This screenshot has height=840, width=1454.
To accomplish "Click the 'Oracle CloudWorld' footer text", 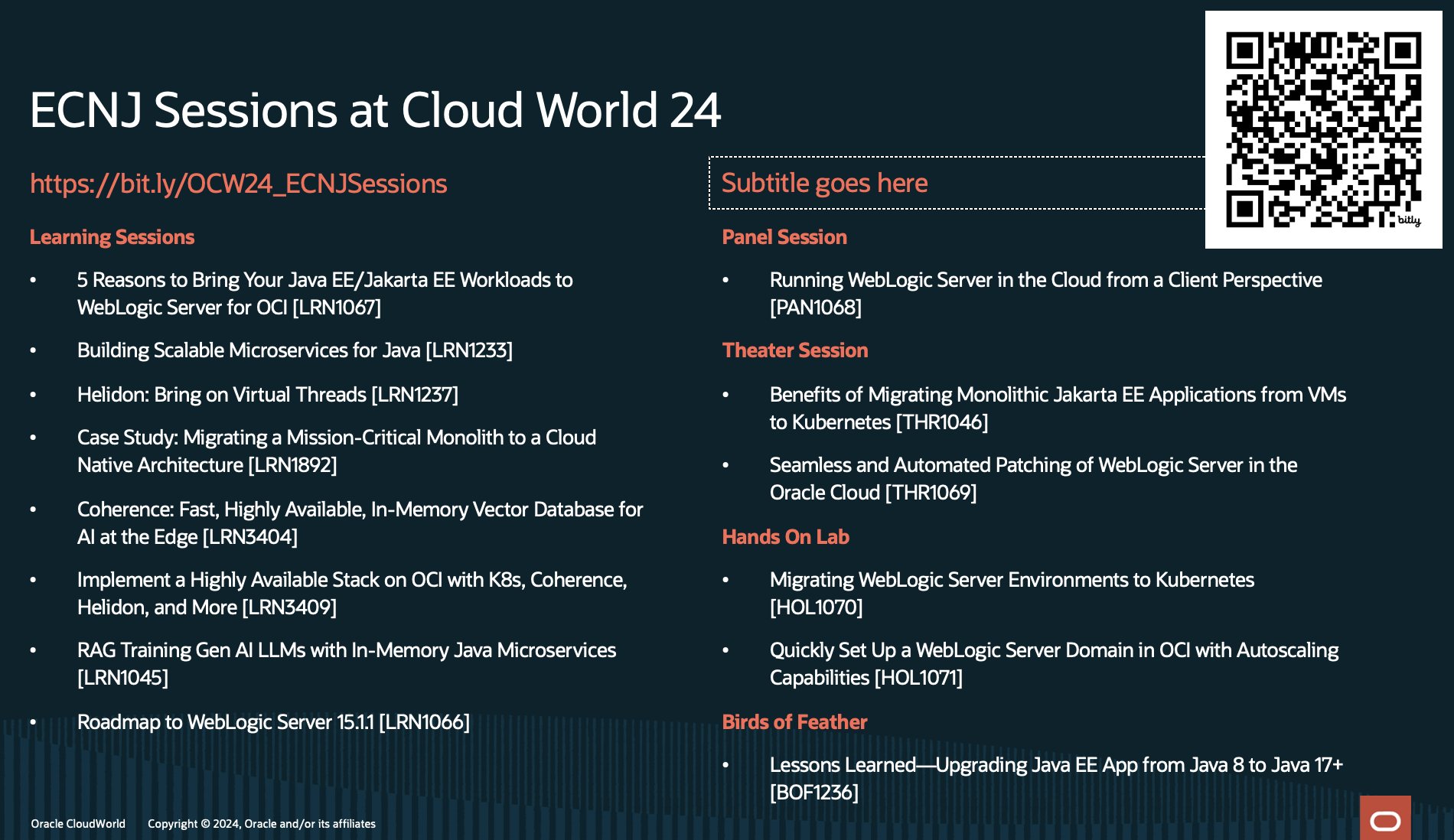I will coord(78,824).
